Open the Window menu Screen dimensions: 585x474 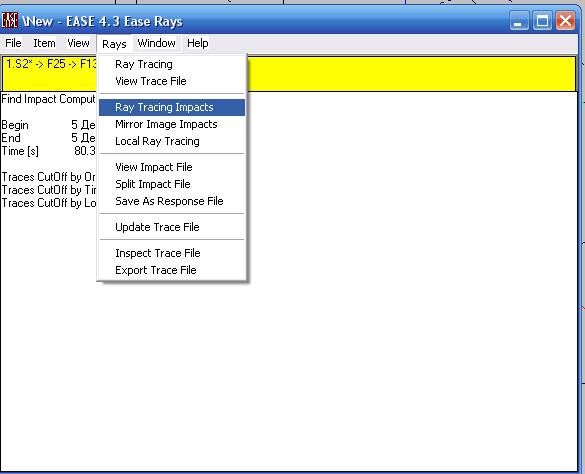156,43
